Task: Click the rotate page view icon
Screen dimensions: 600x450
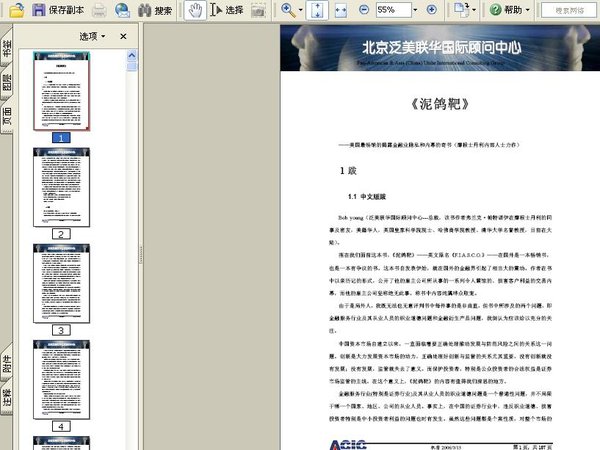Action: tap(461, 10)
